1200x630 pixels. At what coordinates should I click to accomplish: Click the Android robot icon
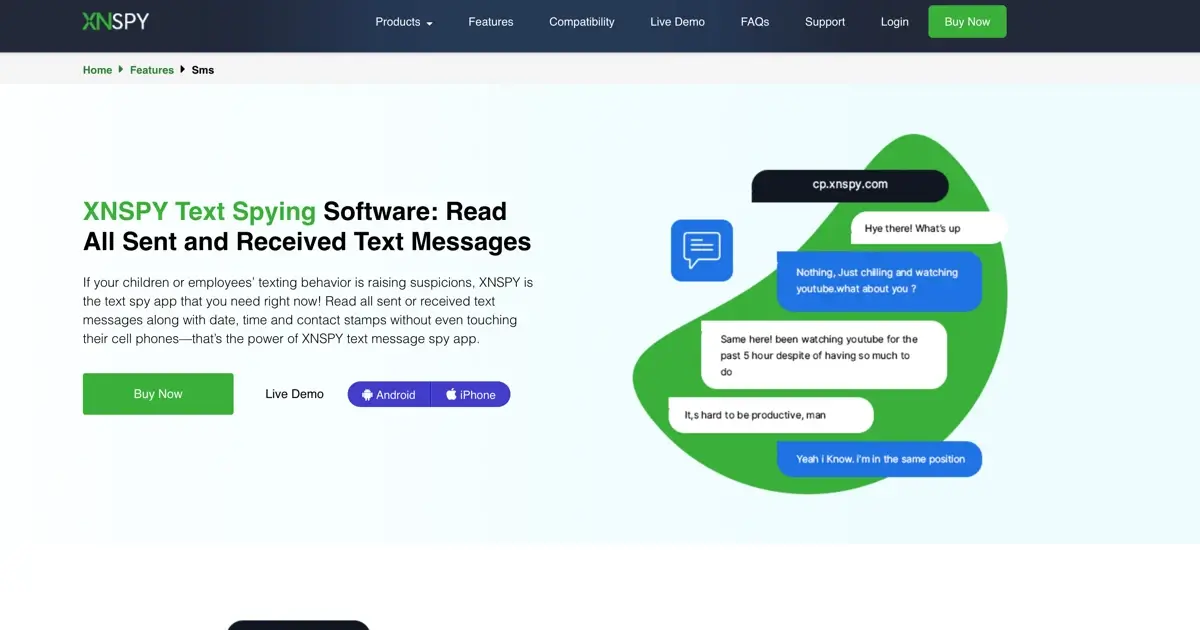tap(367, 395)
